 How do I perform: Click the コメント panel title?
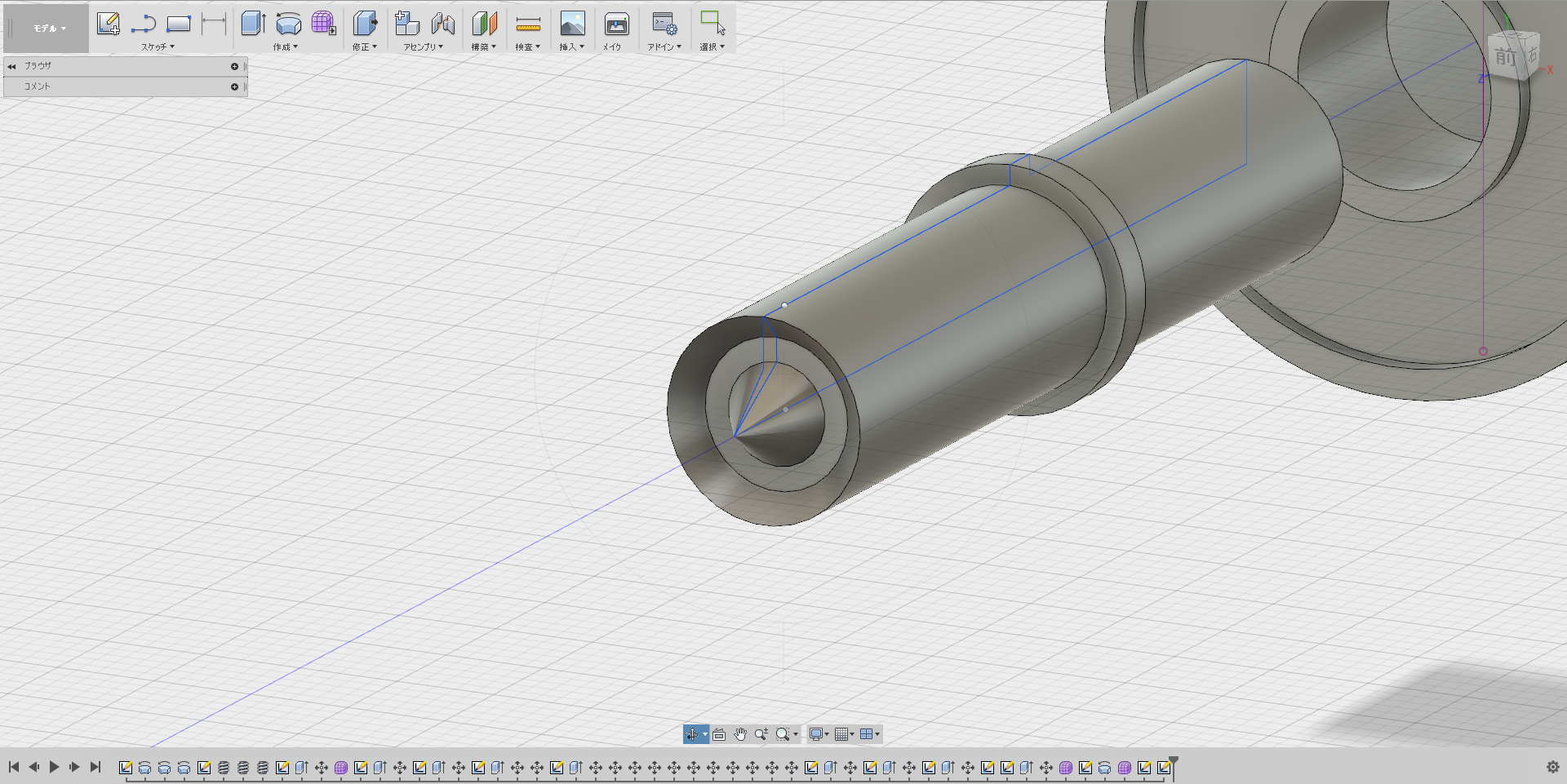pyautogui.click(x=37, y=86)
